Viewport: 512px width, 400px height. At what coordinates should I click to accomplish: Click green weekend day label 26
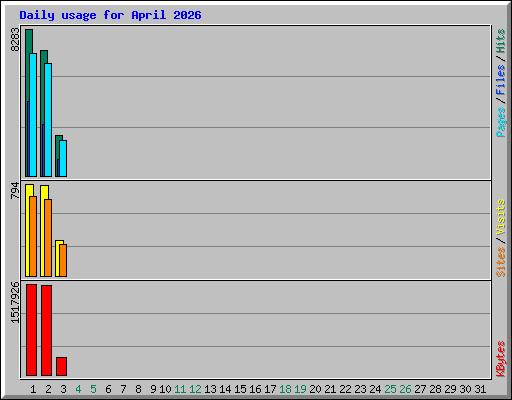coord(405,389)
